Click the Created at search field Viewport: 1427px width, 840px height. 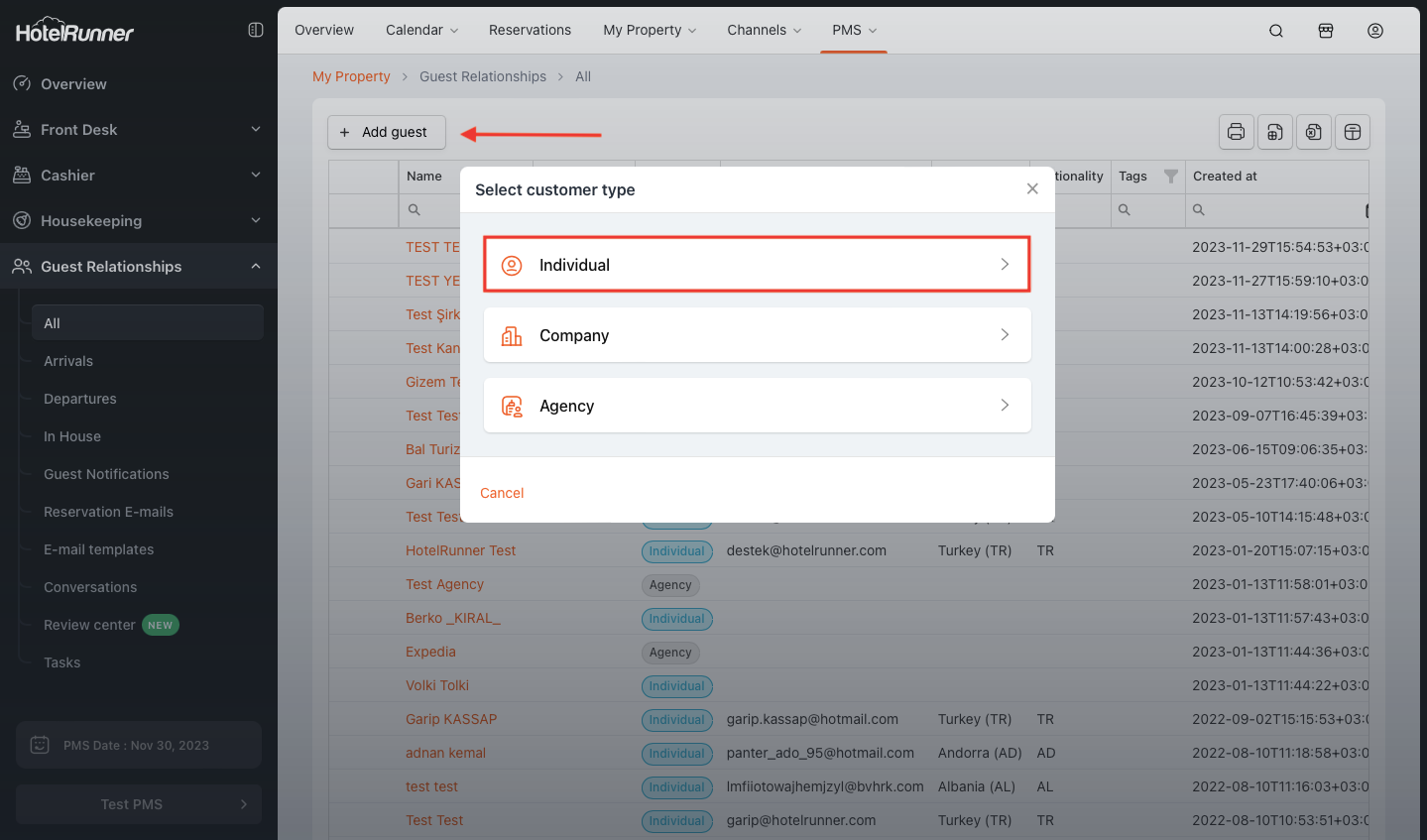pos(1279,210)
